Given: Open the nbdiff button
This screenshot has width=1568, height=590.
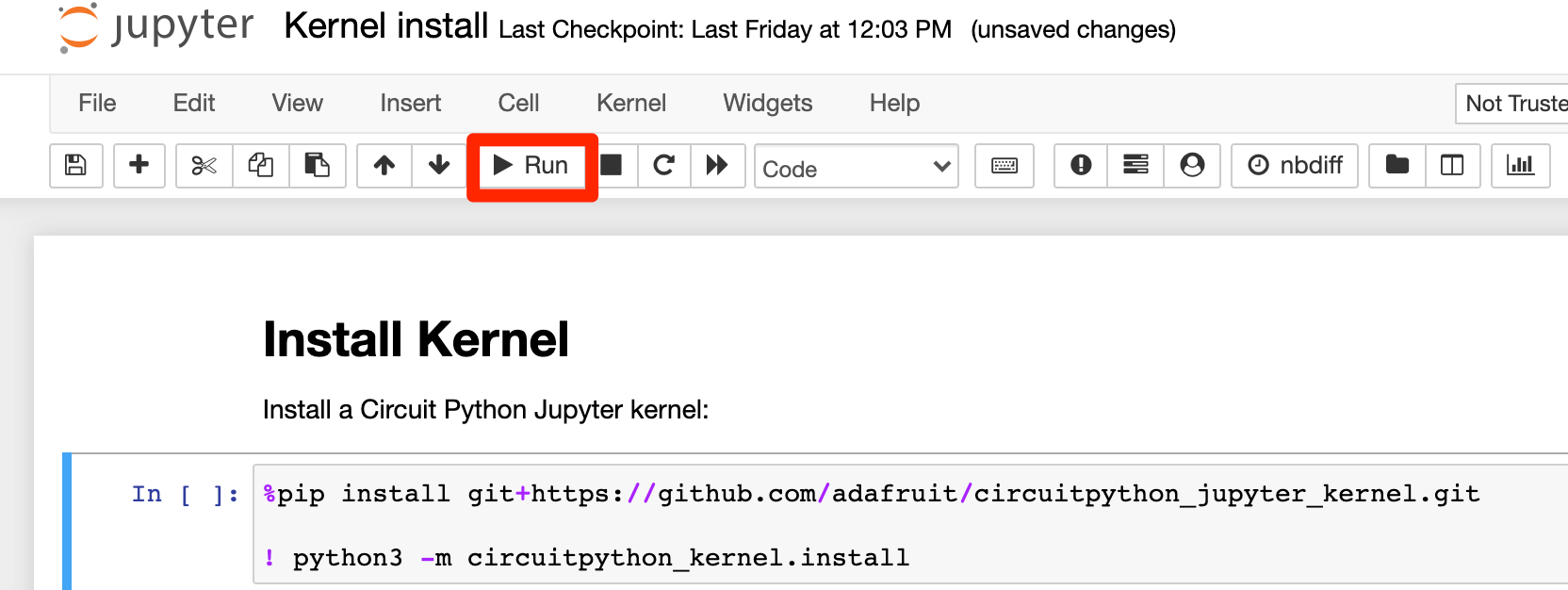Looking at the screenshot, I should point(1295,166).
